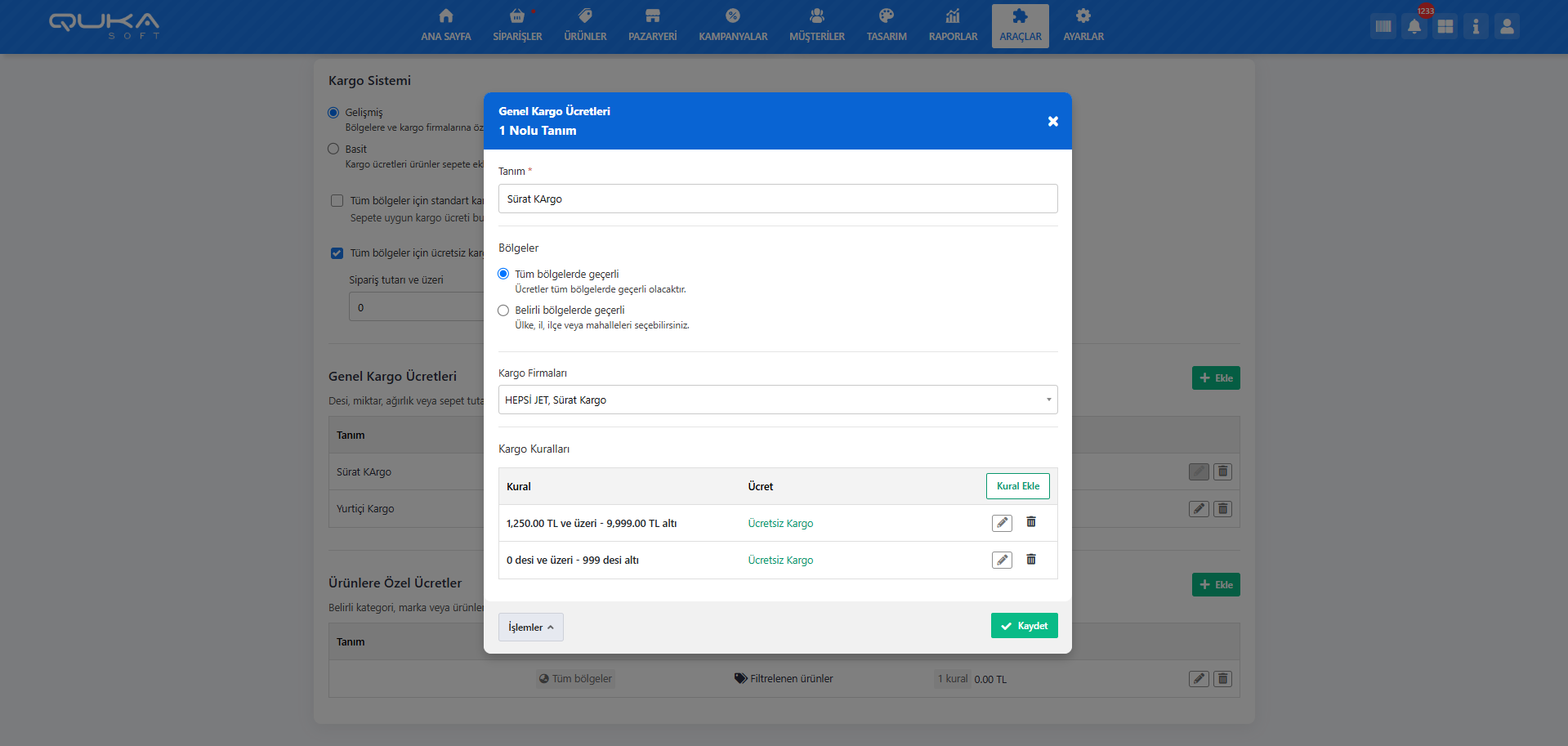Viewport: 1568px width, 746px height.
Task: Open the notifications bell icon
Action: click(1414, 26)
